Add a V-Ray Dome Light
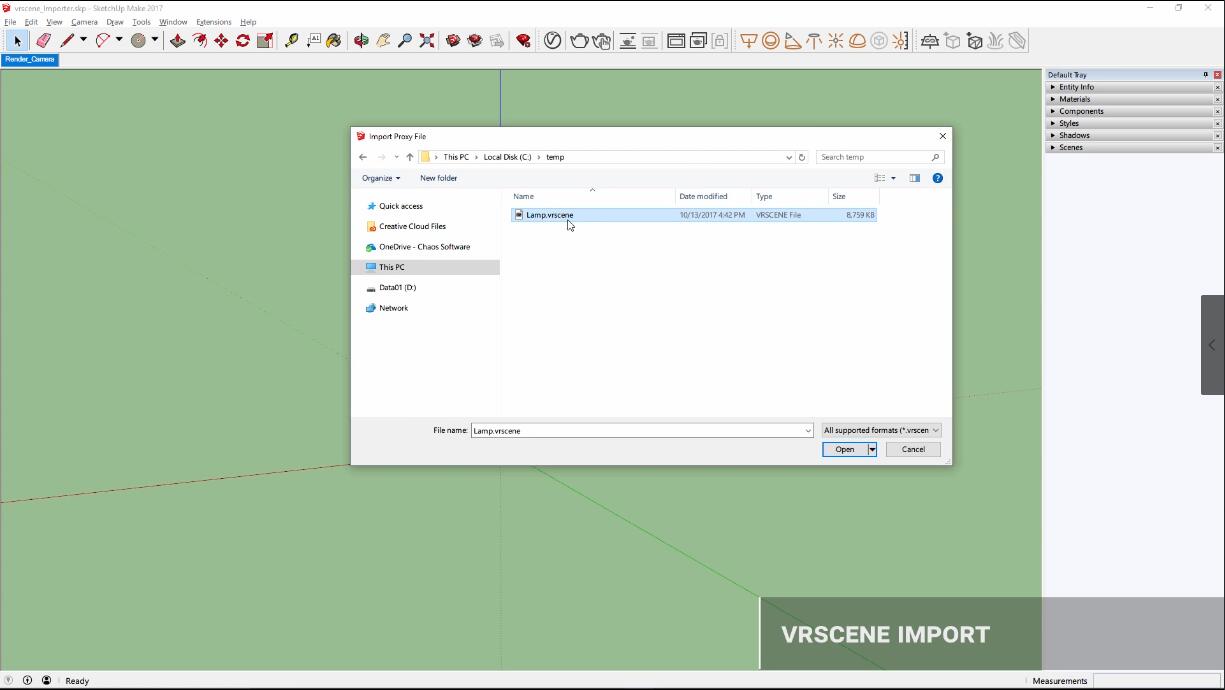Image resolution: width=1225 pixels, height=690 pixels. tap(857, 41)
